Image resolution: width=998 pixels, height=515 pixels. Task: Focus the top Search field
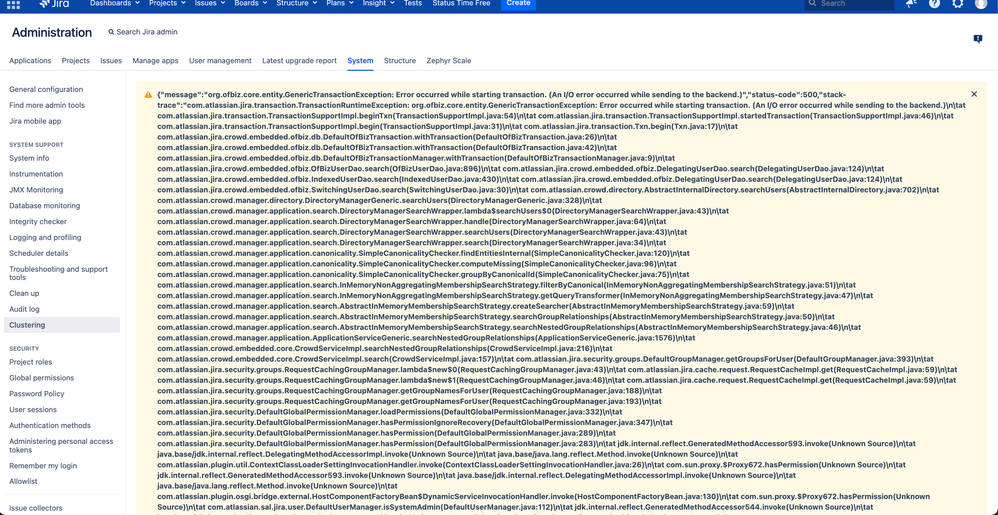(849, 4)
